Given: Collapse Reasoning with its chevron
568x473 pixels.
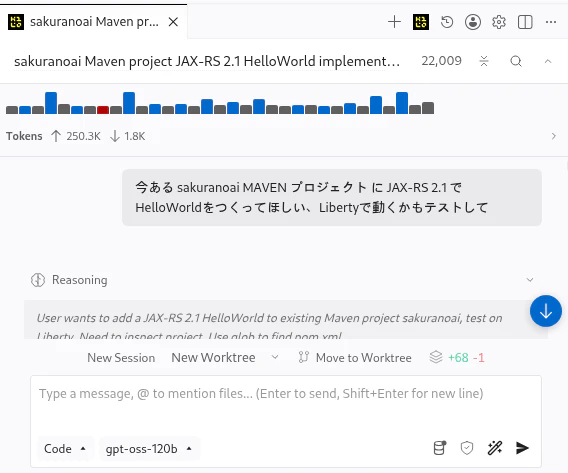Looking at the screenshot, I should click(530, 280).
